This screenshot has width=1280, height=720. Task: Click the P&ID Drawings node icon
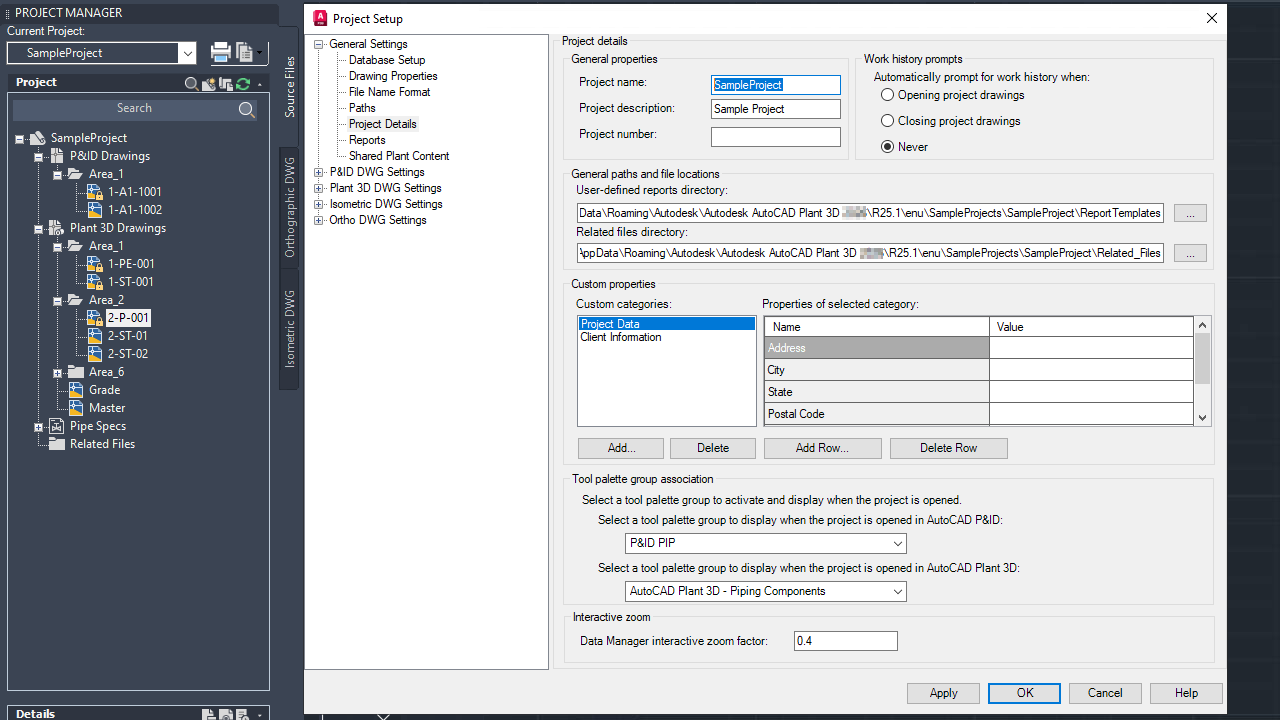[57, 156]
